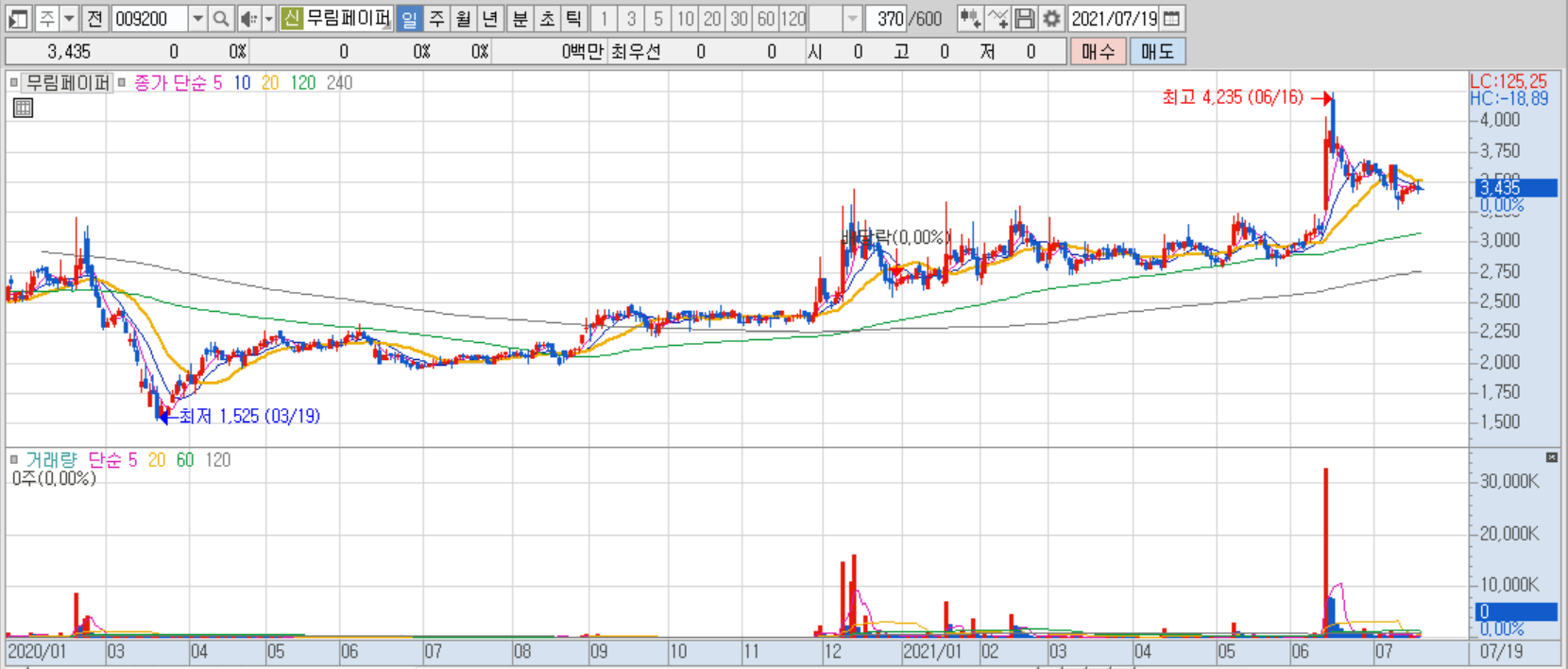This screenshot has height=669, width=1568.
Task: Click the 매도 sell button
Action: pyautogui.click(x=1157, y=51)
